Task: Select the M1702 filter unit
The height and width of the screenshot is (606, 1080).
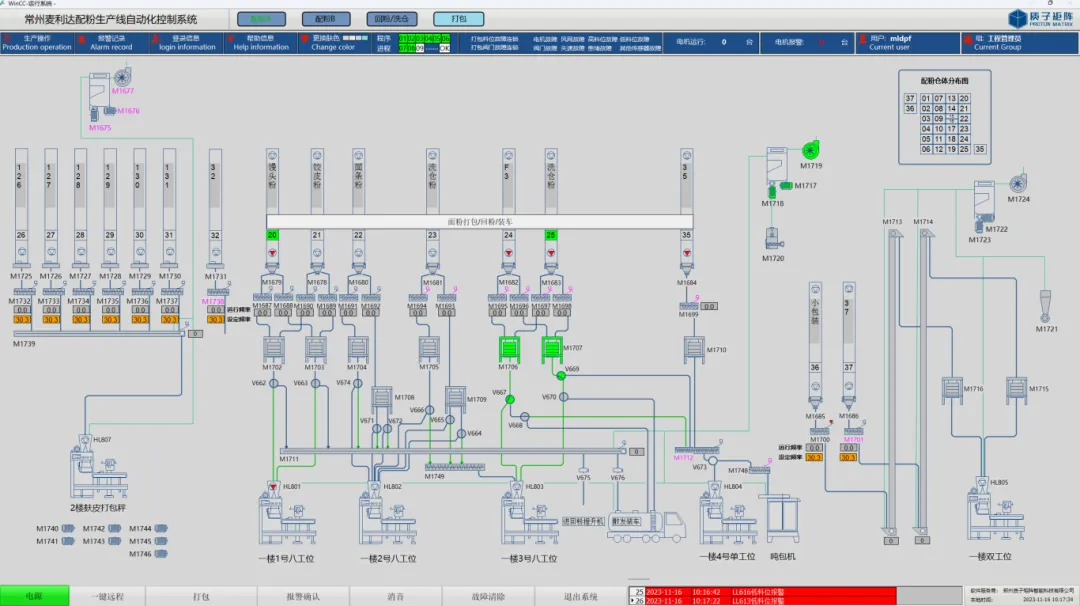Action: point(273,349)
